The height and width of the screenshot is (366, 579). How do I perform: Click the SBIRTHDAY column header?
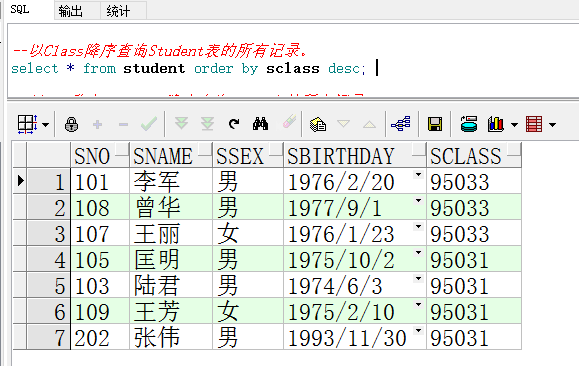click(x=354, y=155)
